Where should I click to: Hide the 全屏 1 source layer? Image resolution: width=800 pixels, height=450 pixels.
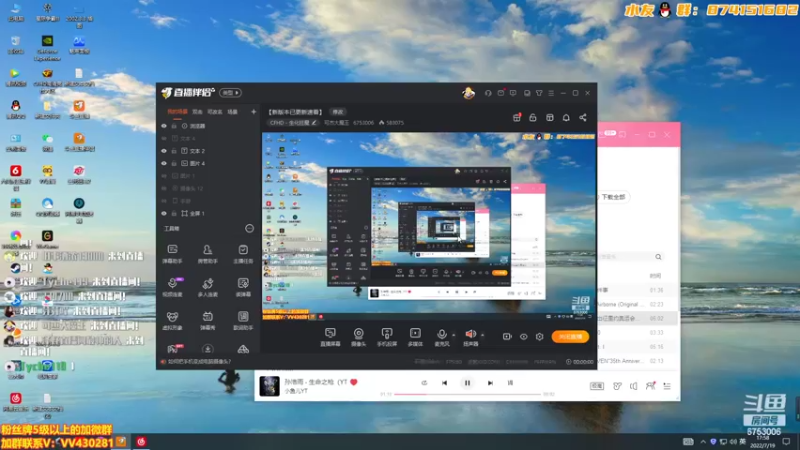(164, 213)
